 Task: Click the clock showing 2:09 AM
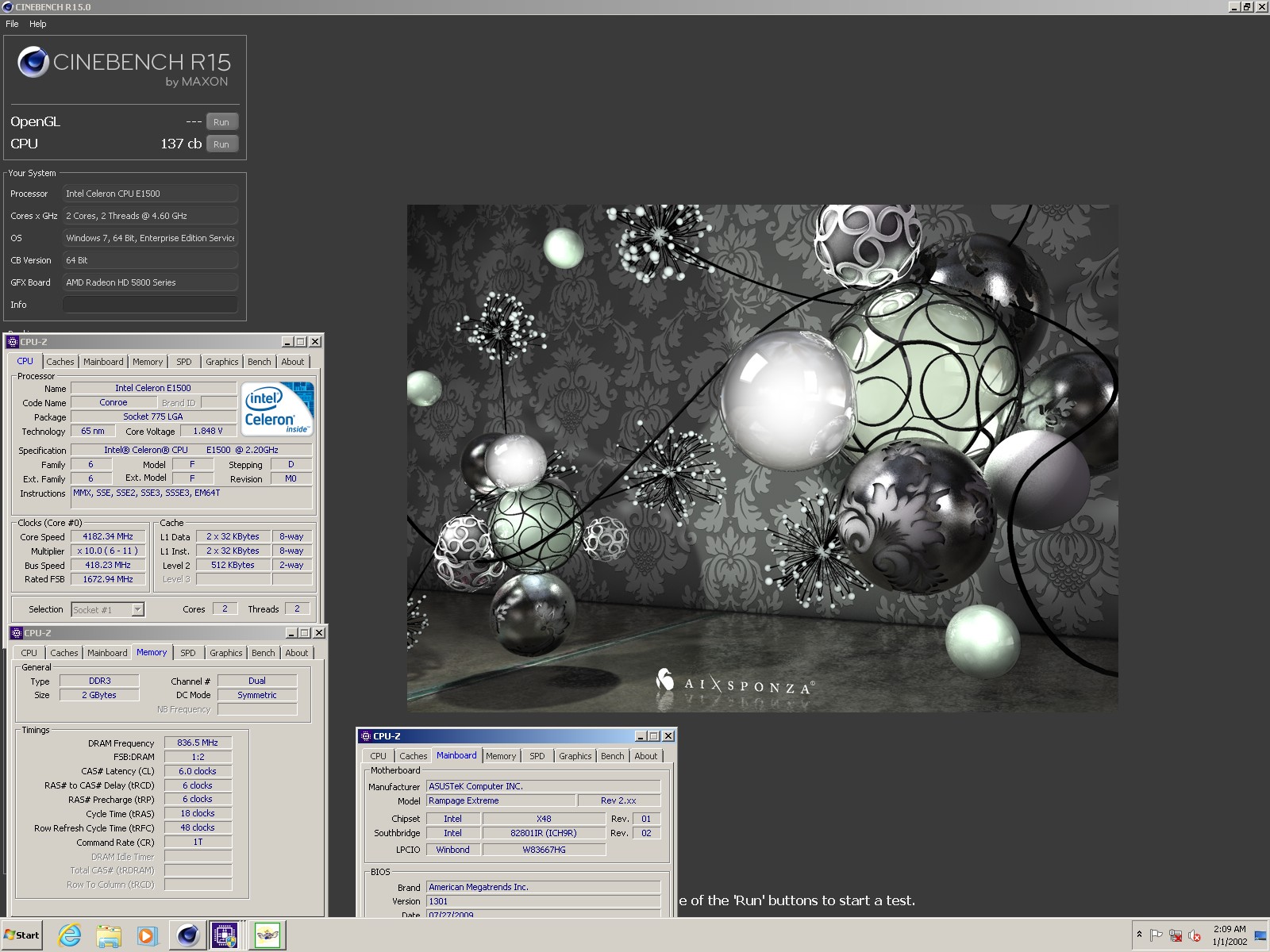coord(1230,929)
